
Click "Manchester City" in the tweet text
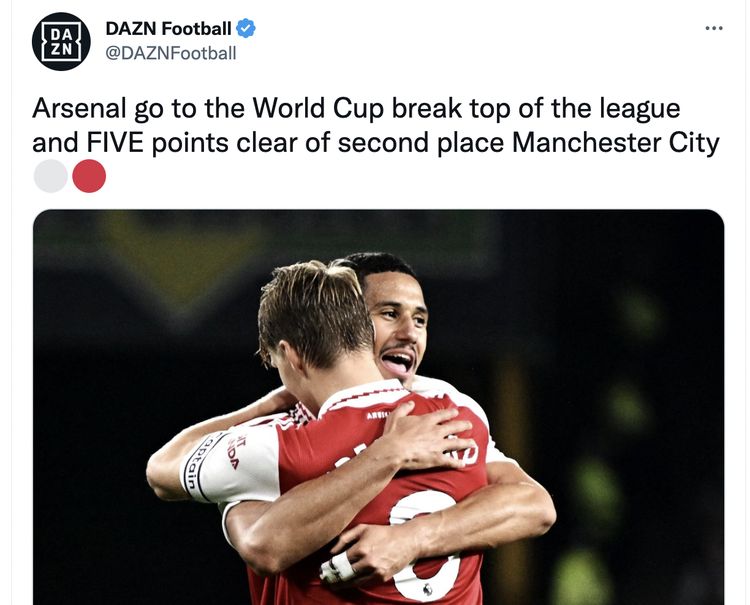tap(615, 142)
